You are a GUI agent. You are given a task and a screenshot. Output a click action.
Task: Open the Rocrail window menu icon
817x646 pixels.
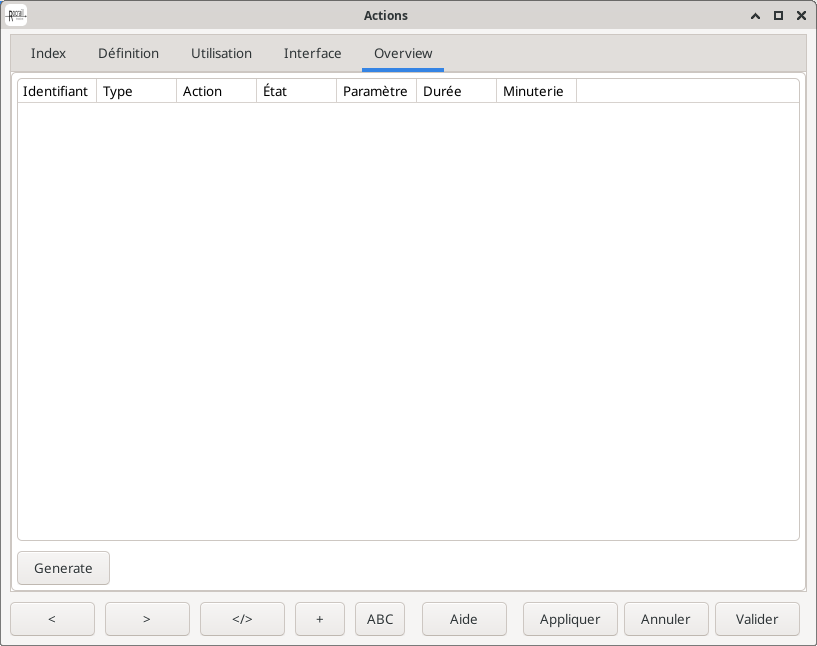17,15
